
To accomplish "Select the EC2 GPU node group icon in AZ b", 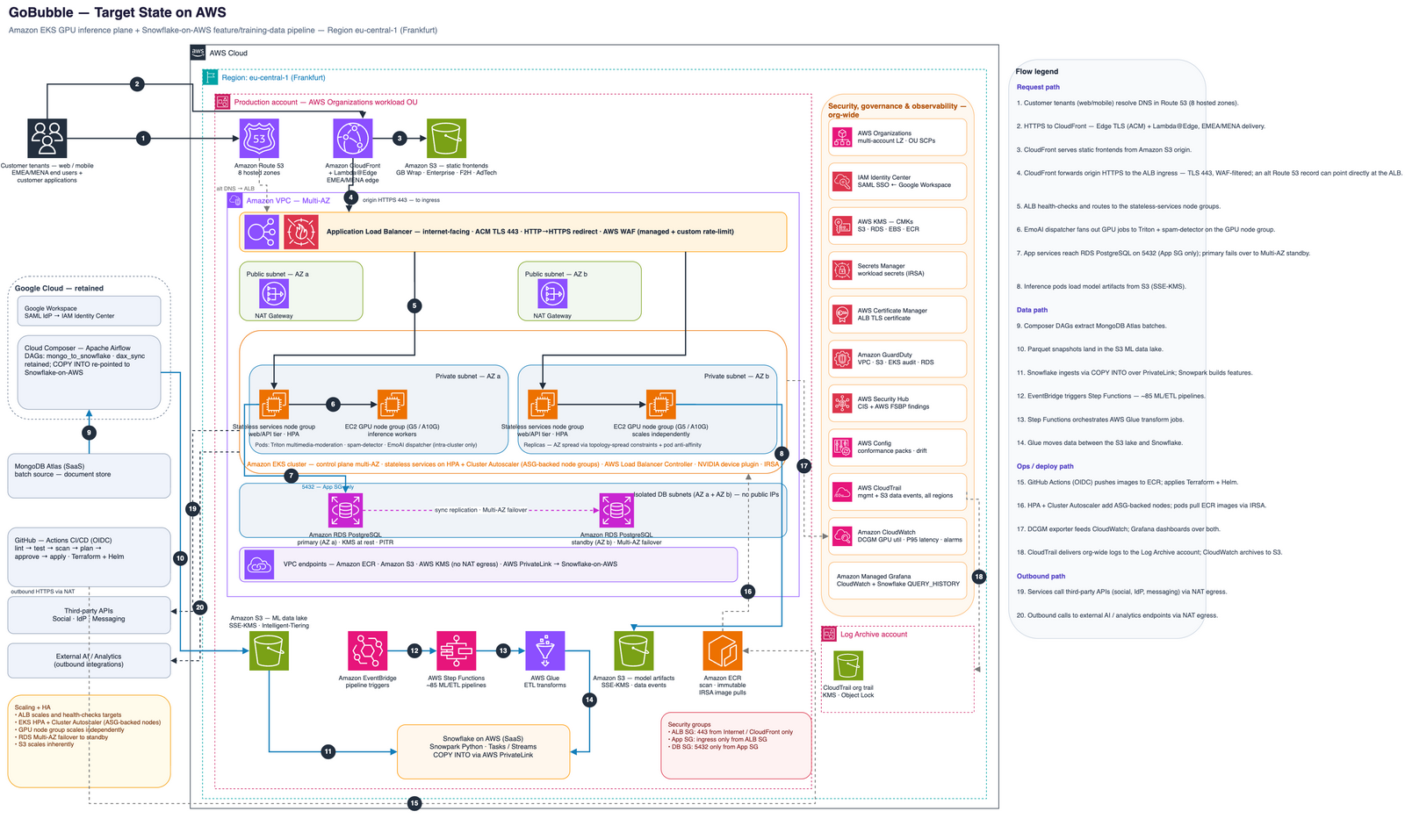I will tap(660, 405).
